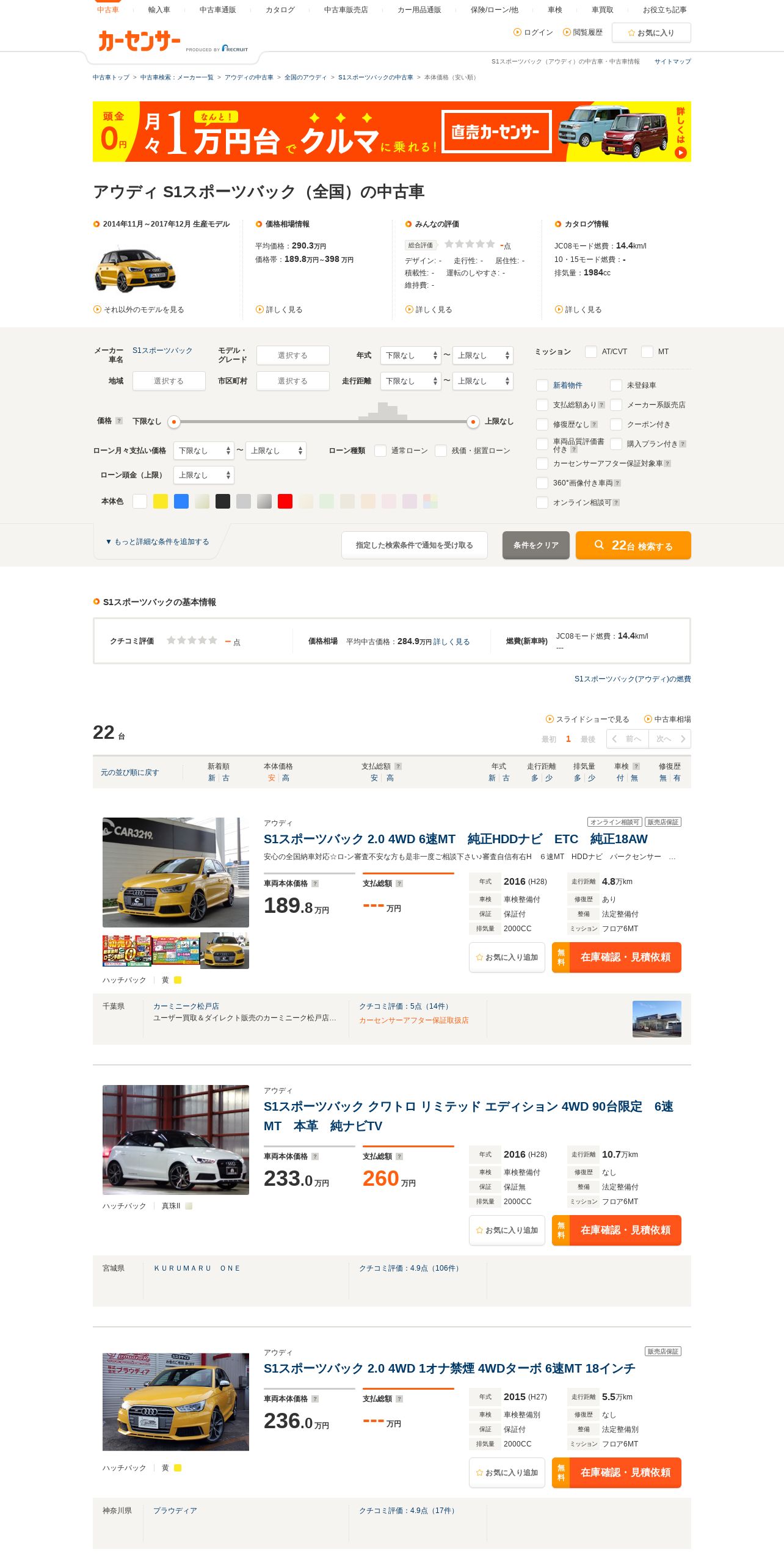
Task: Click the 地域 選択する field
Action: point(169,381)
